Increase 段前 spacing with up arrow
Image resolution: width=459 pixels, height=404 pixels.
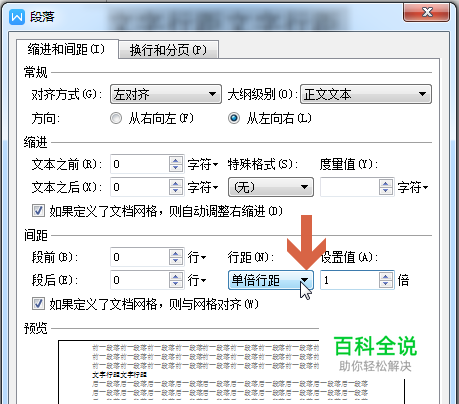point(176,253)
